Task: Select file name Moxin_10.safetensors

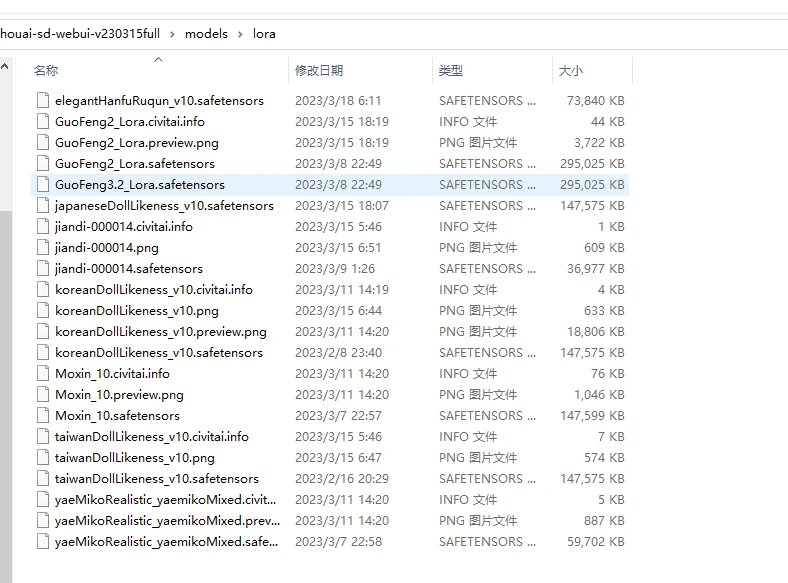Action: [117, 416]
